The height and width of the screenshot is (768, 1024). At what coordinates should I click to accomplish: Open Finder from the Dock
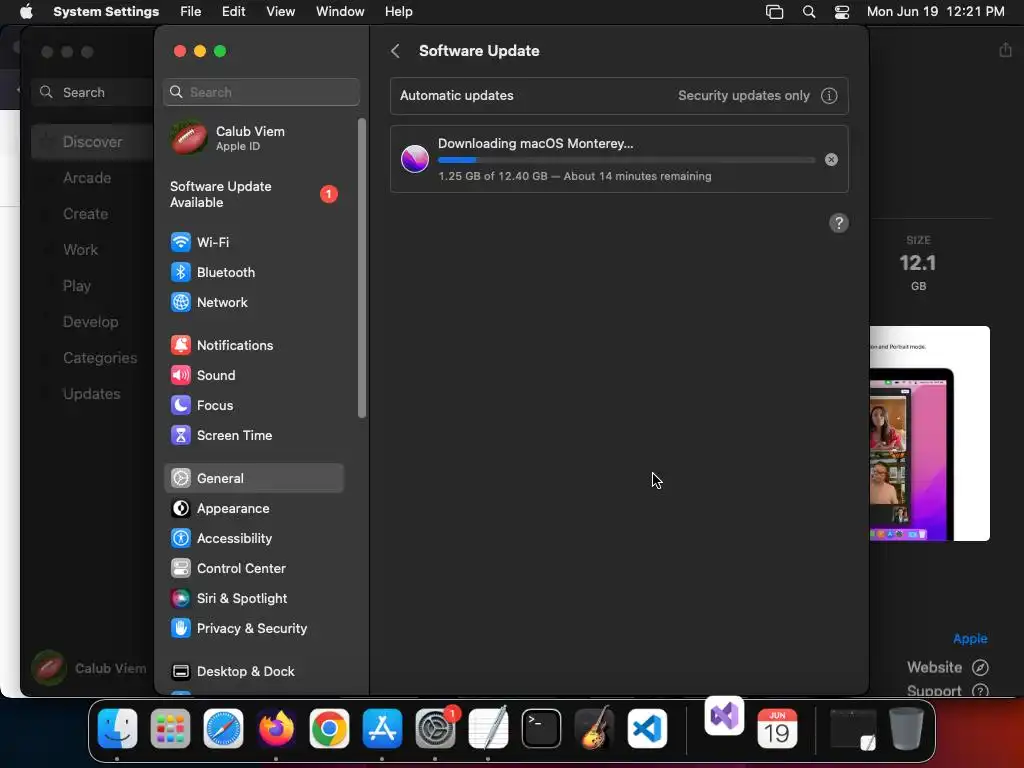118,728
